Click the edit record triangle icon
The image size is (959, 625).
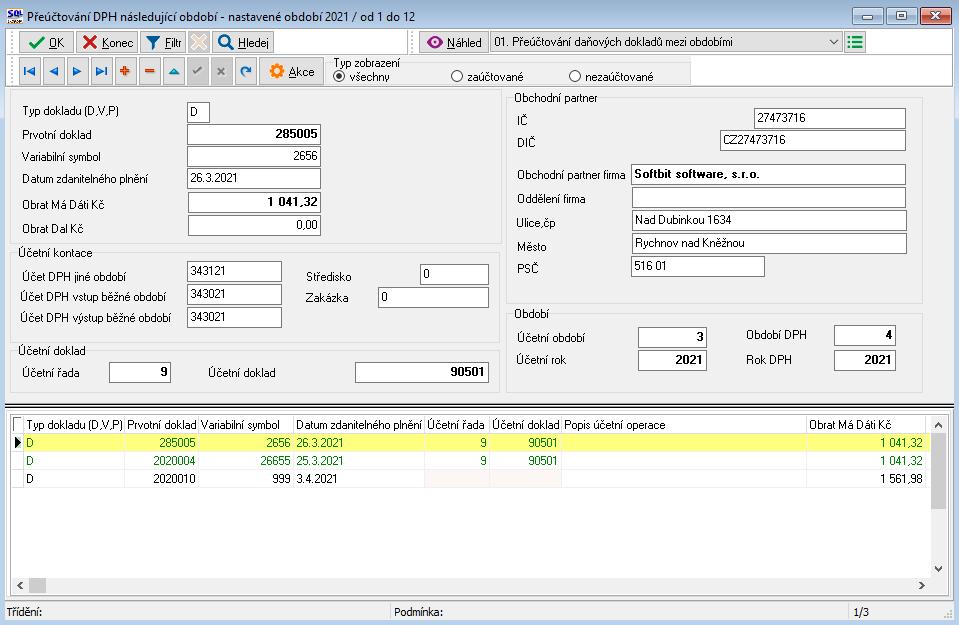coord(174,72)
